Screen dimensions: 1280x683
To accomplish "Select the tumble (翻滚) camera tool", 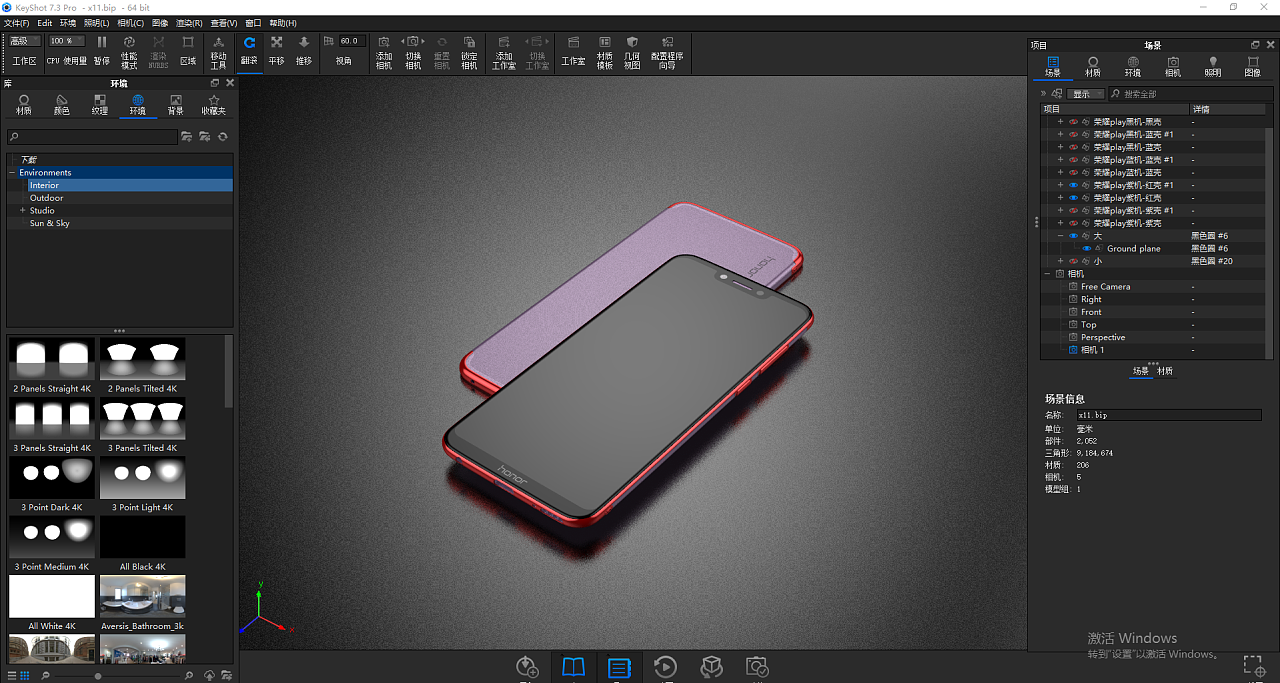I will [249, 49].
